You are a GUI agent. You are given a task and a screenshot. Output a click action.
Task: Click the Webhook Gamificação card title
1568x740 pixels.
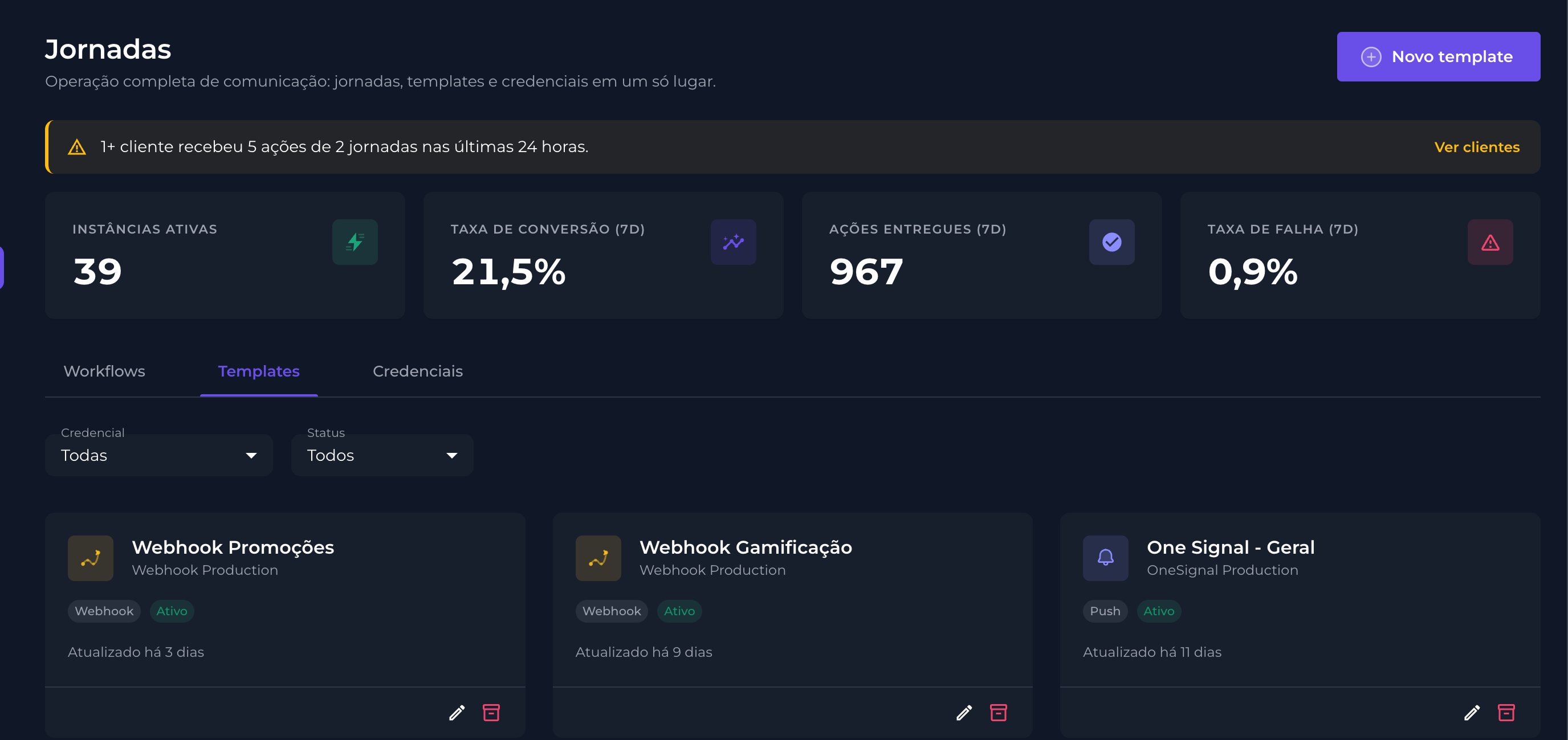[x=745, y=547]
